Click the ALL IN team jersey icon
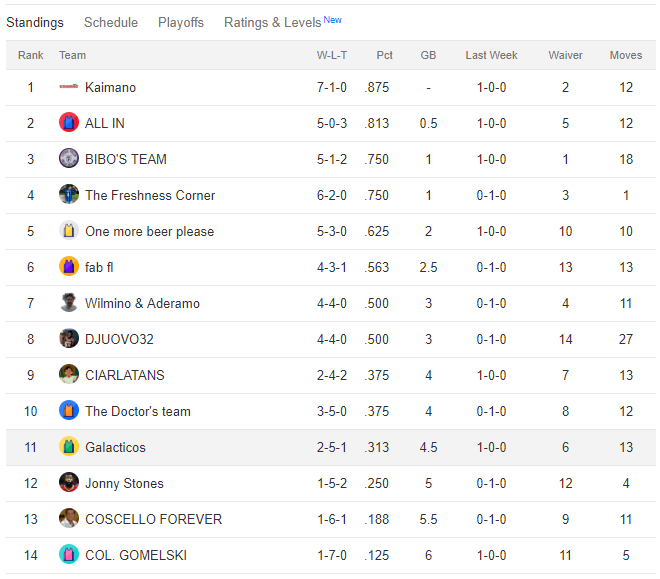Image resolution: width=660 pixels, height=579 pixels. [68, 123]
